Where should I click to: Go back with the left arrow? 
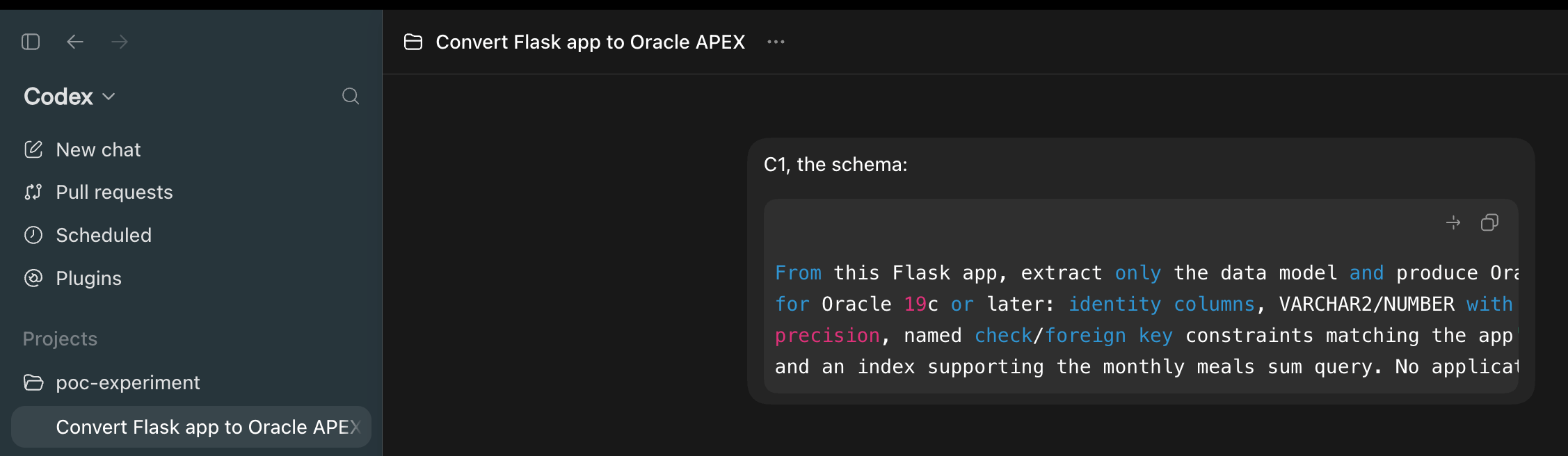(x=75, y=42)
